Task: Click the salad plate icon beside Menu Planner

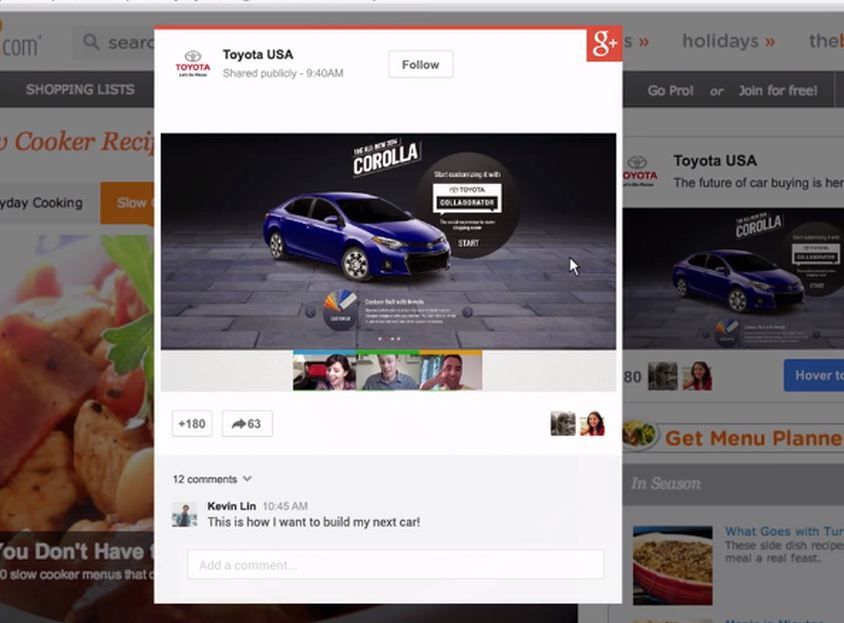Action: [x=641, y=434]
